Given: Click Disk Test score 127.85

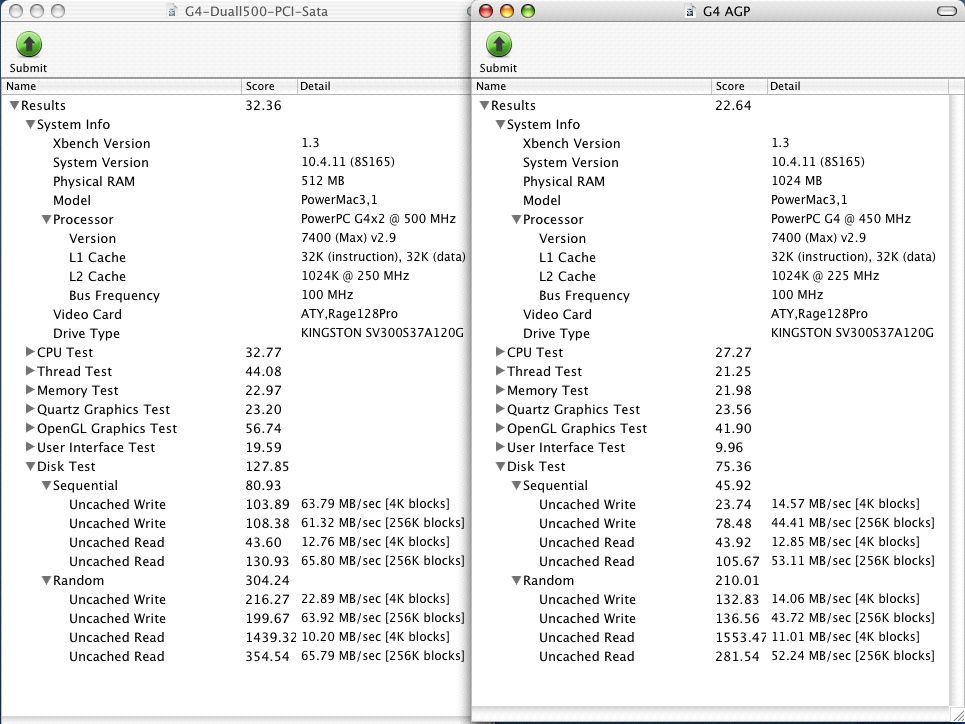Looking at the screenshot, I should coord(267,467).
